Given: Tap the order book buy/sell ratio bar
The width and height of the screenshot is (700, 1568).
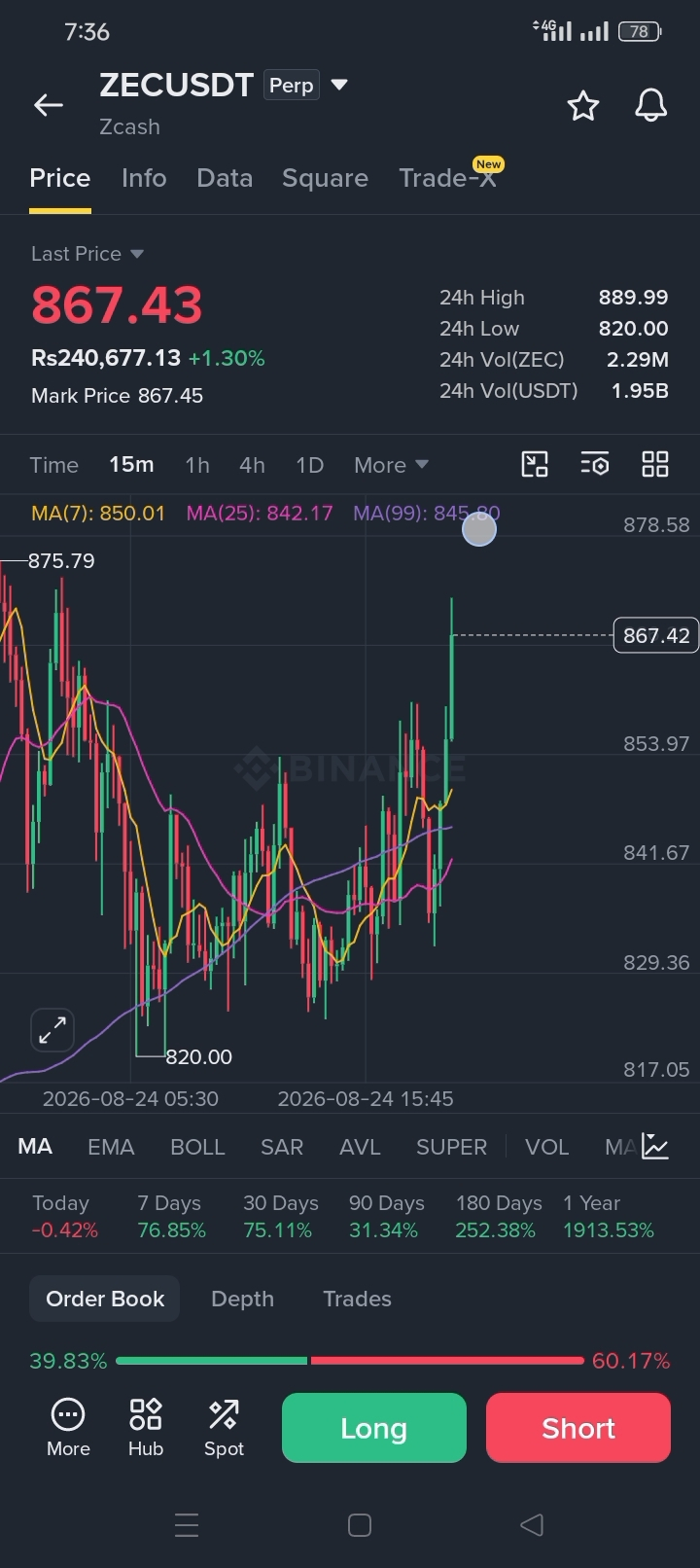Looking at the screenshot, I should point(350,1361).
